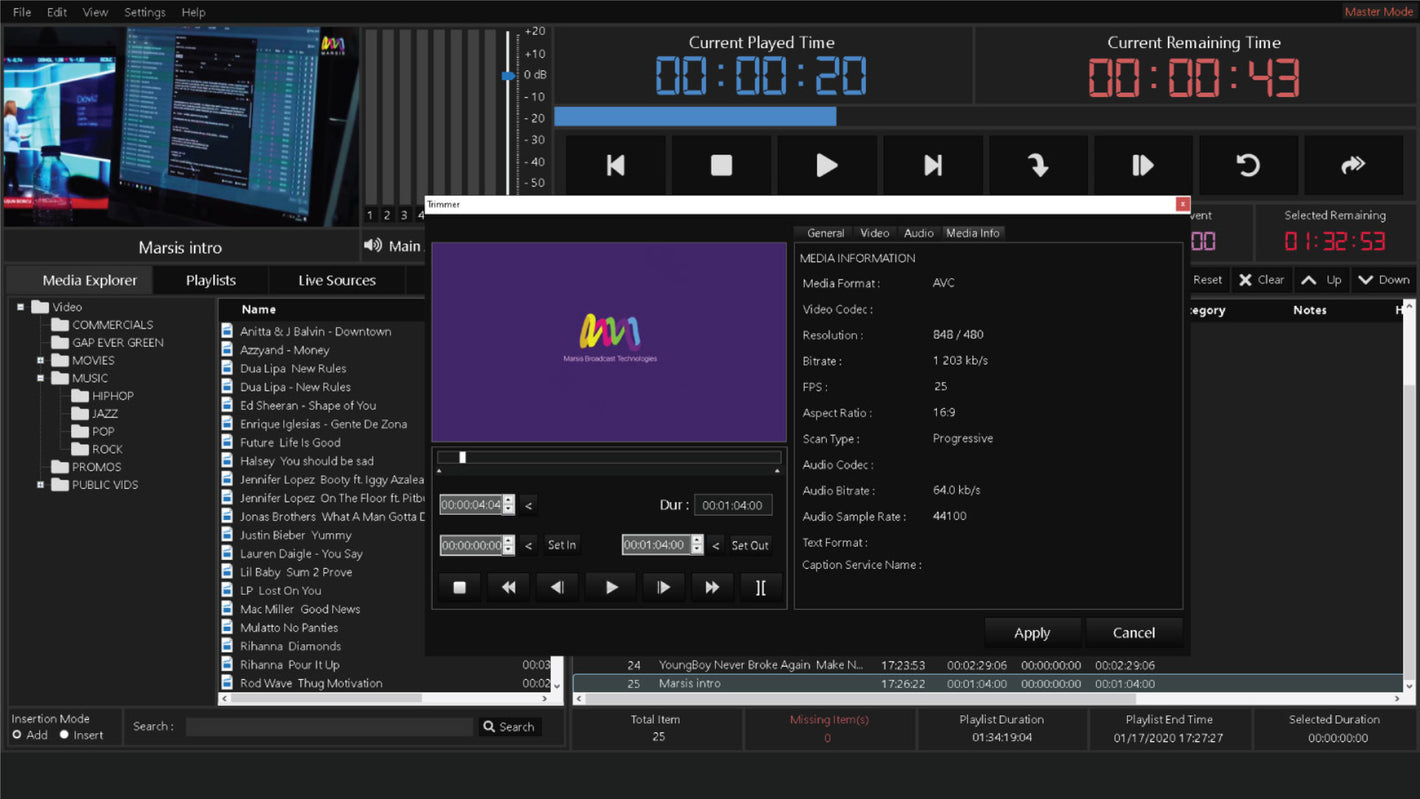
Task: Adjust the master volume slider handle
Action: (508, 75)
